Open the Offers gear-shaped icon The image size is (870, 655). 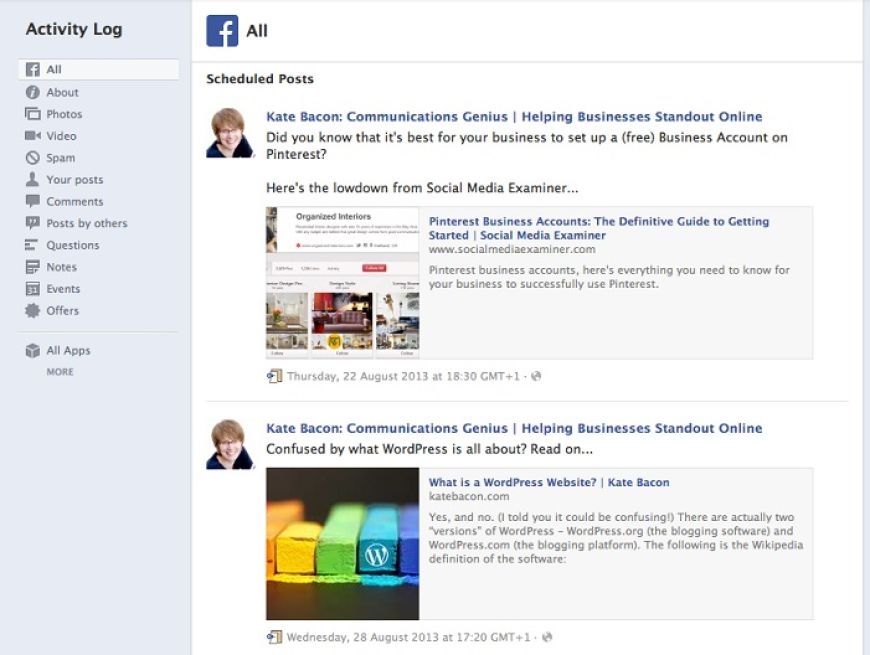(x=32, y=311)
